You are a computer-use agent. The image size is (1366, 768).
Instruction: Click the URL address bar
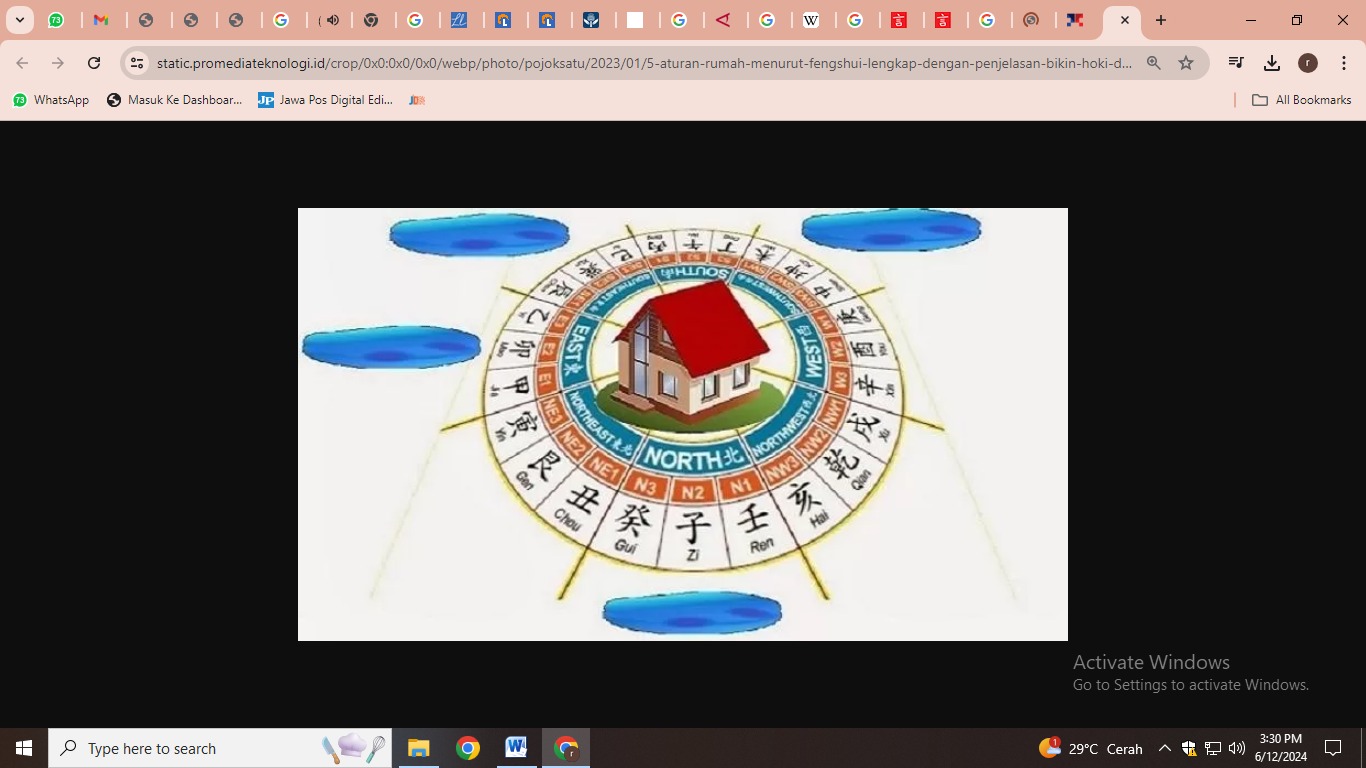pyautogui.click(x=640, y=63)
